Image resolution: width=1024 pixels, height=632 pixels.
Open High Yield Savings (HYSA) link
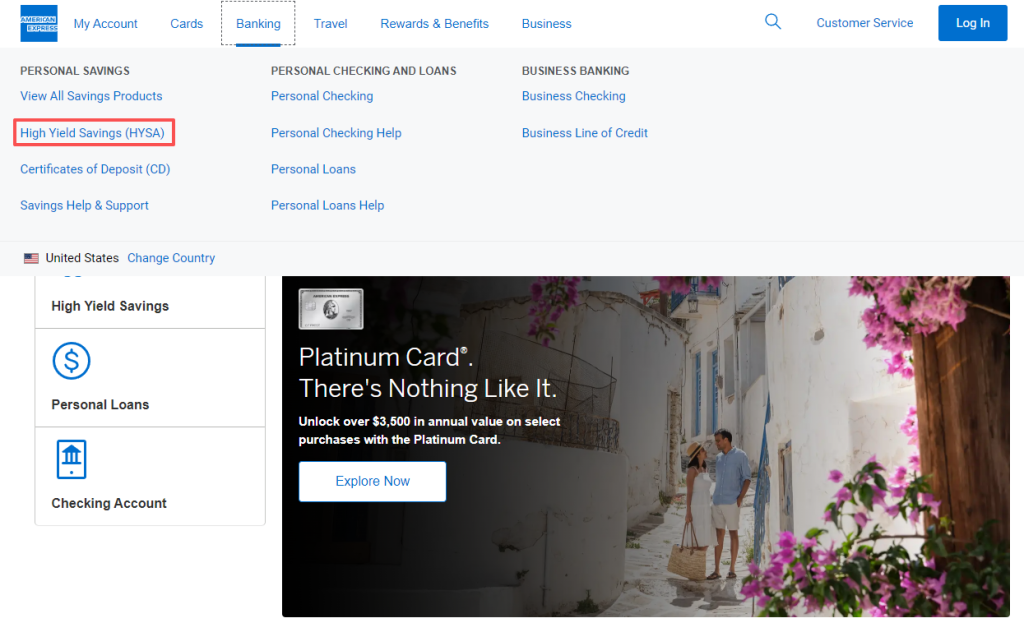point(92,133)
